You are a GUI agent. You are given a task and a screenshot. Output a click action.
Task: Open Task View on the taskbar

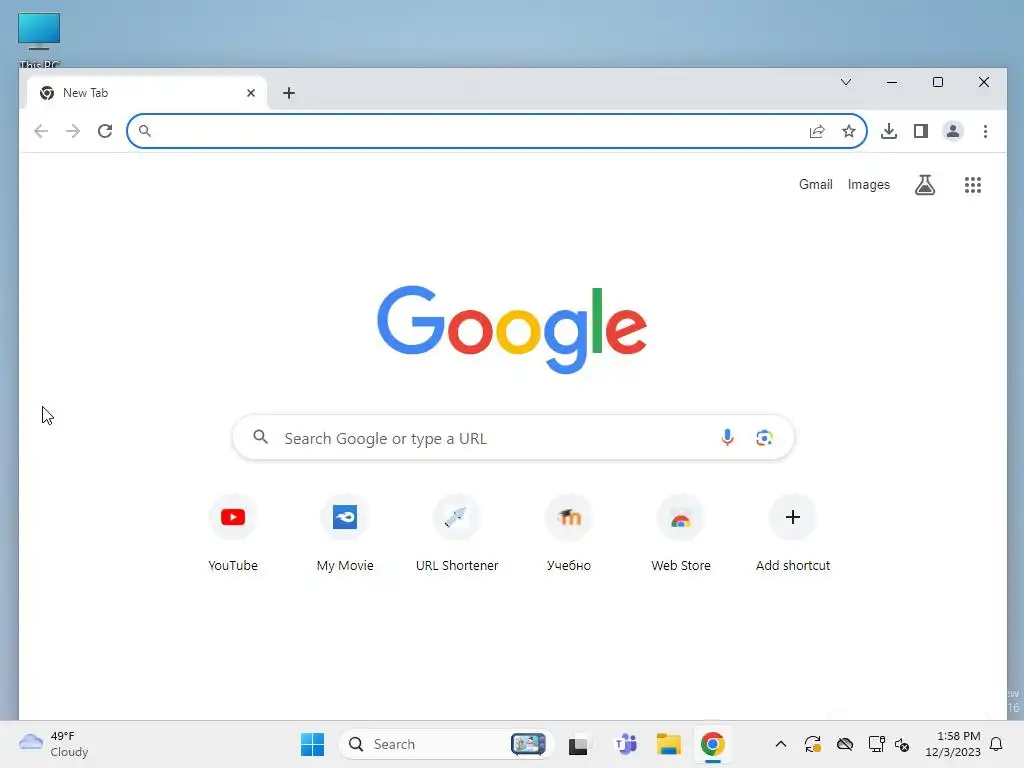578,745
